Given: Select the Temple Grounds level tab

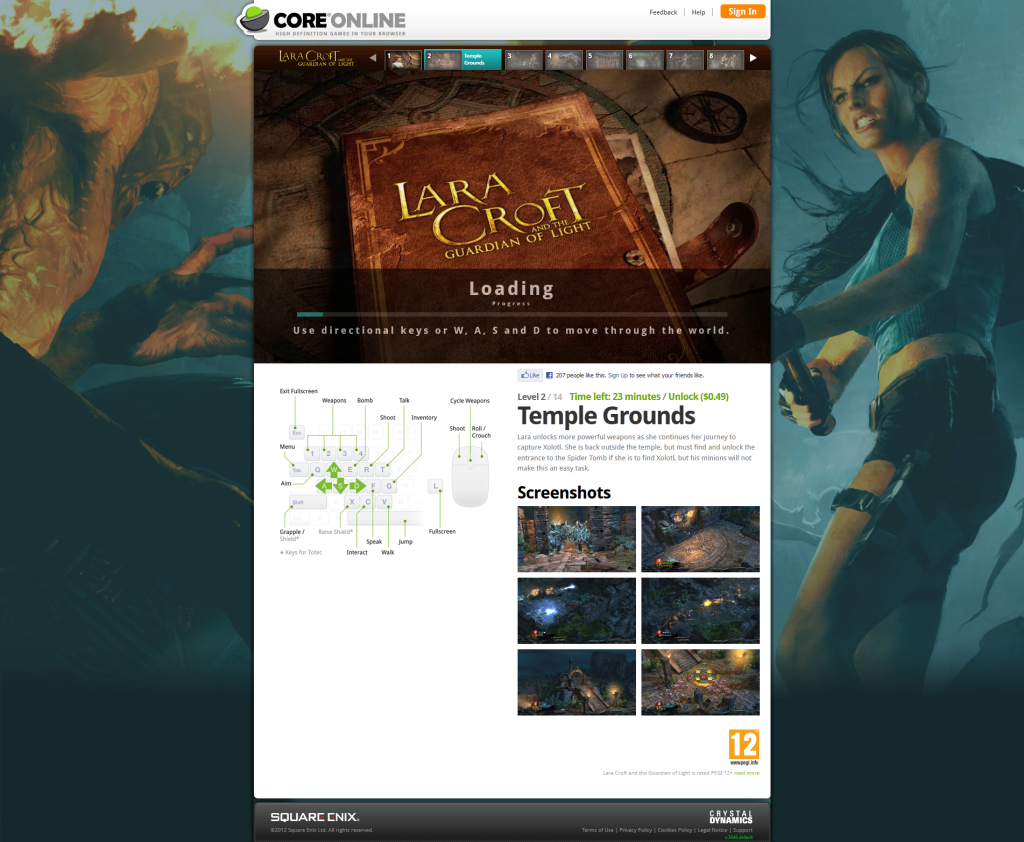Looking at the screenshot, I should click(x=463, y=59).
